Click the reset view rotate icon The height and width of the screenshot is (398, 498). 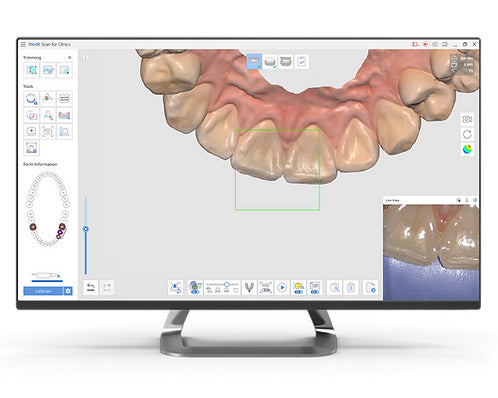[x=467, y=134]
